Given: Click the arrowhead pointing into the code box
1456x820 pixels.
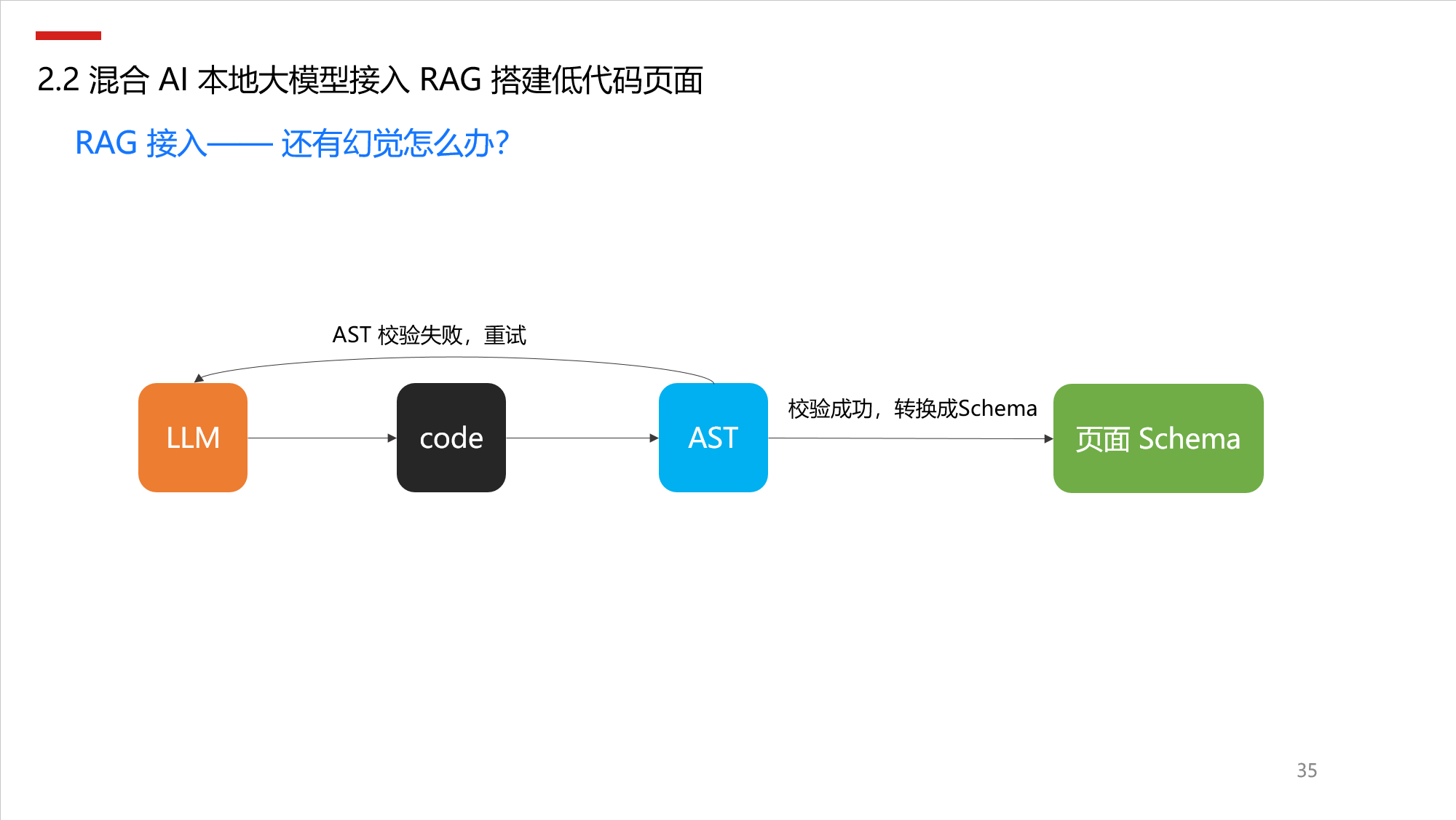Looking at the screenshot, I should [x=392, y=438].
